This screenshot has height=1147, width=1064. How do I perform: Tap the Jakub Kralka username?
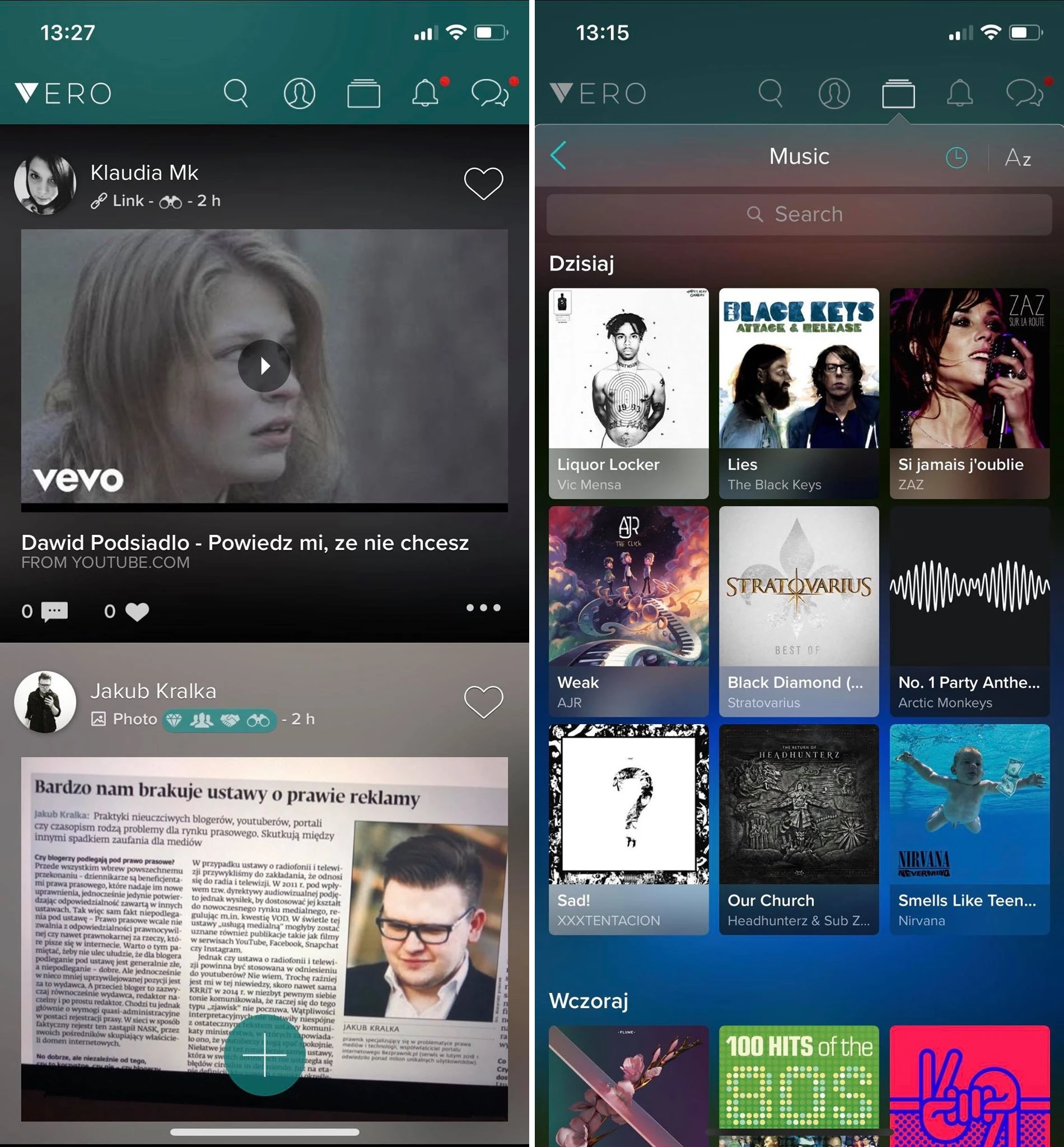(x=153, y=691)
